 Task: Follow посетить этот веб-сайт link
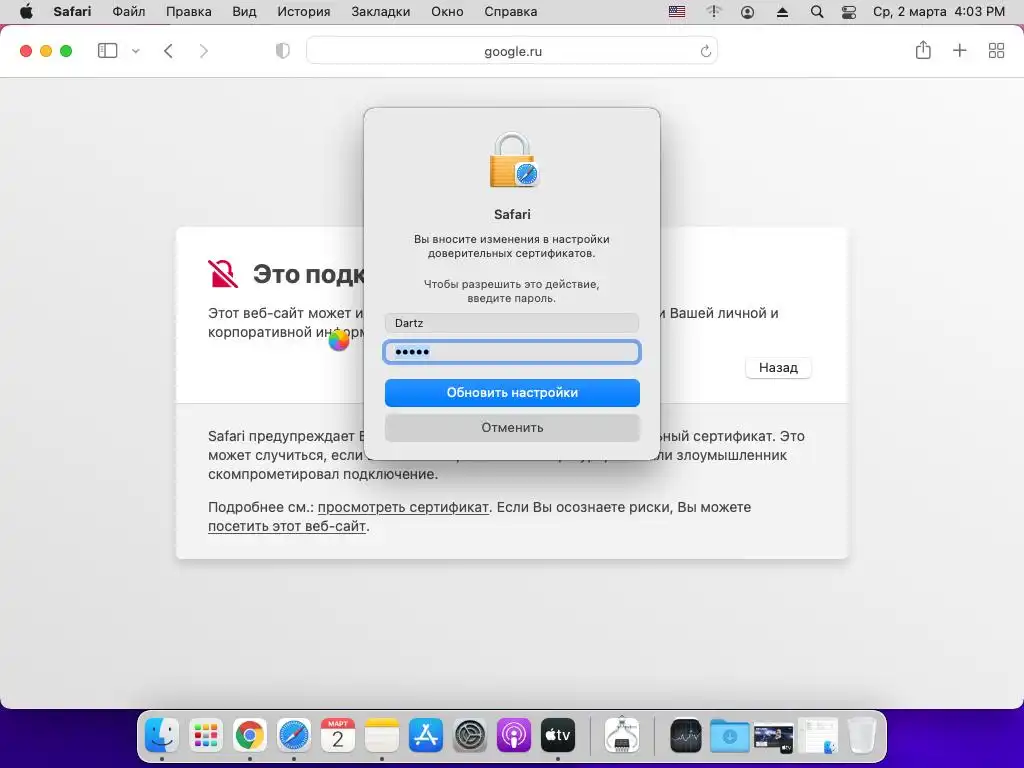(287, 526)
